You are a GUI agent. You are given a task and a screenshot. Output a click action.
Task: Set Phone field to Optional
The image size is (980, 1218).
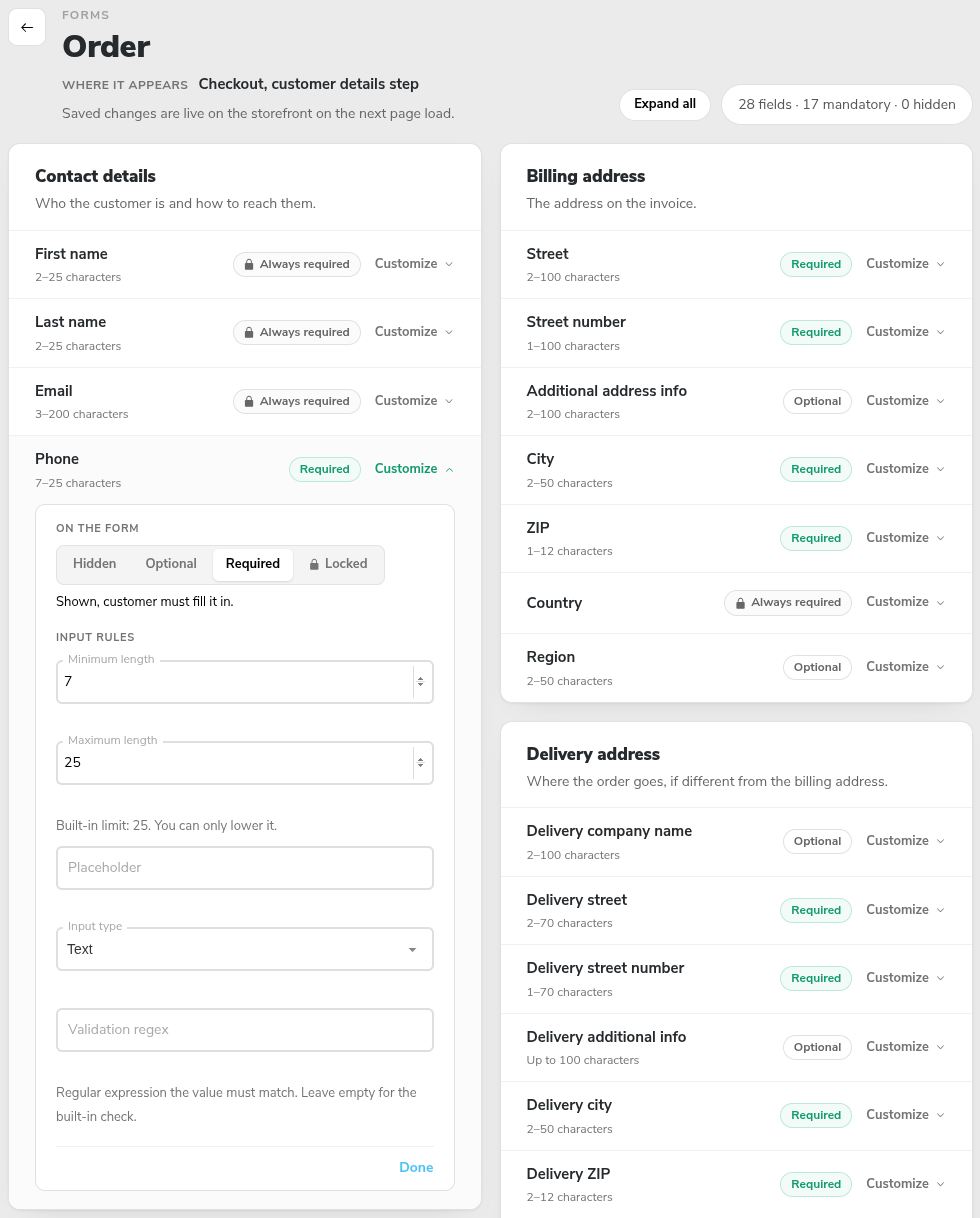click(171, 564)
